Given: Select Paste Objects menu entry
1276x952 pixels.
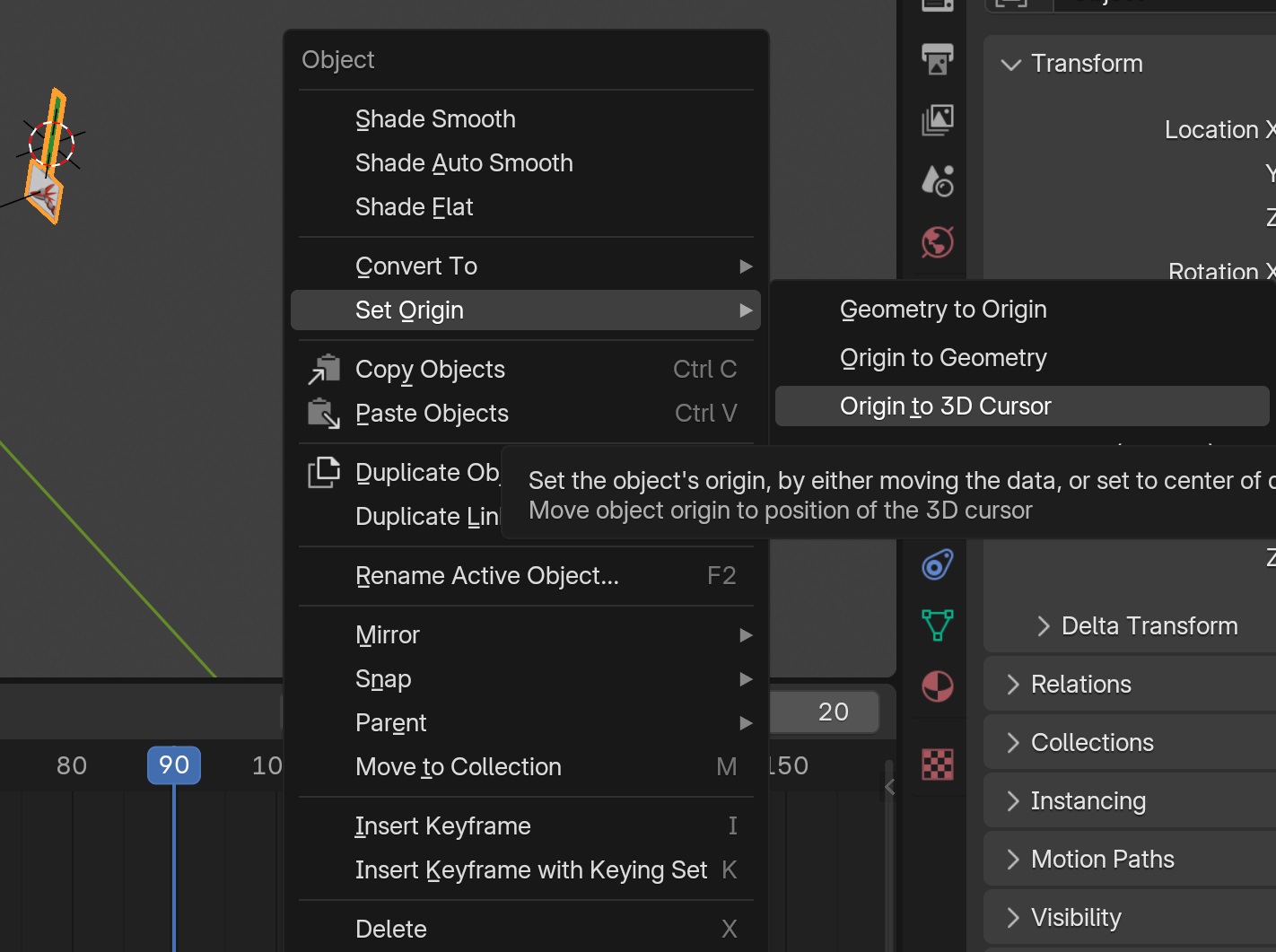Looking at the screenshot, I should click(x=526, y=413).
